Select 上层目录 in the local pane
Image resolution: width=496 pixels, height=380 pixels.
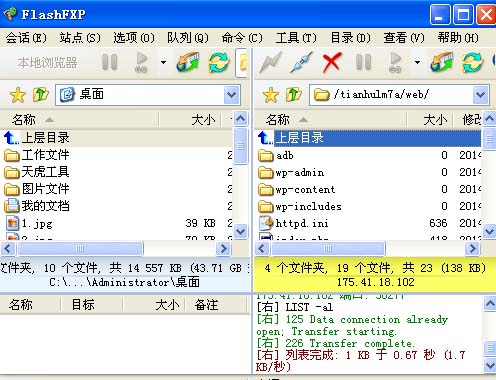point(117,138)
